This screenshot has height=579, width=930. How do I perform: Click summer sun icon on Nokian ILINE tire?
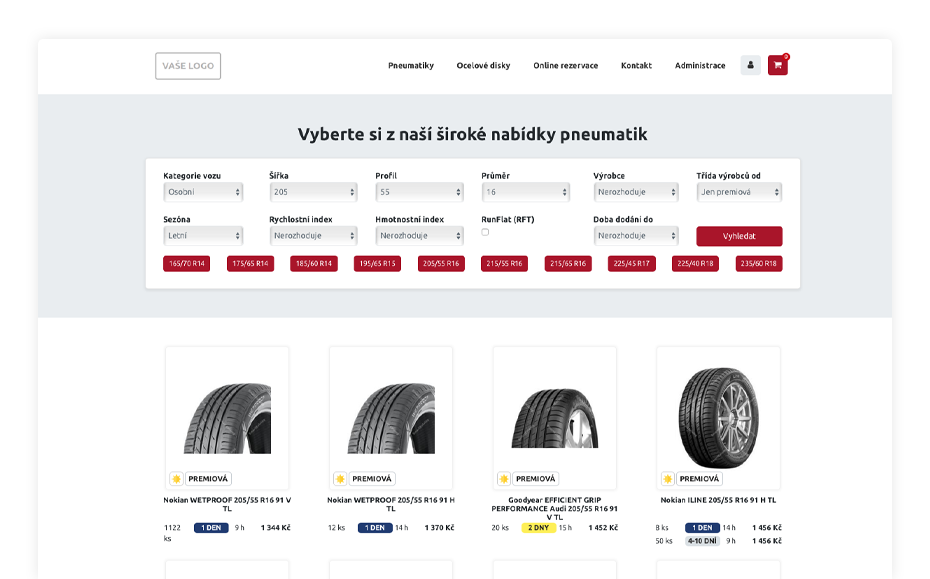tap(667, 479)
